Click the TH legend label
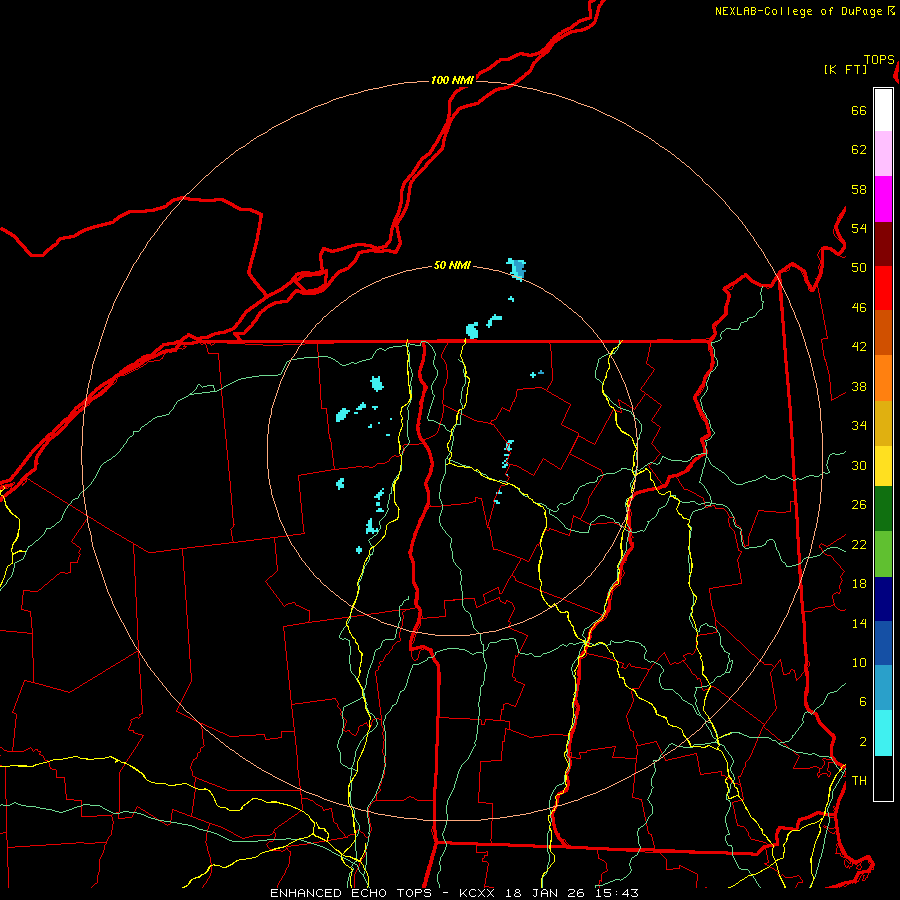Image resolution: width=900 pixels, height=900 pixels. [859, 781]
